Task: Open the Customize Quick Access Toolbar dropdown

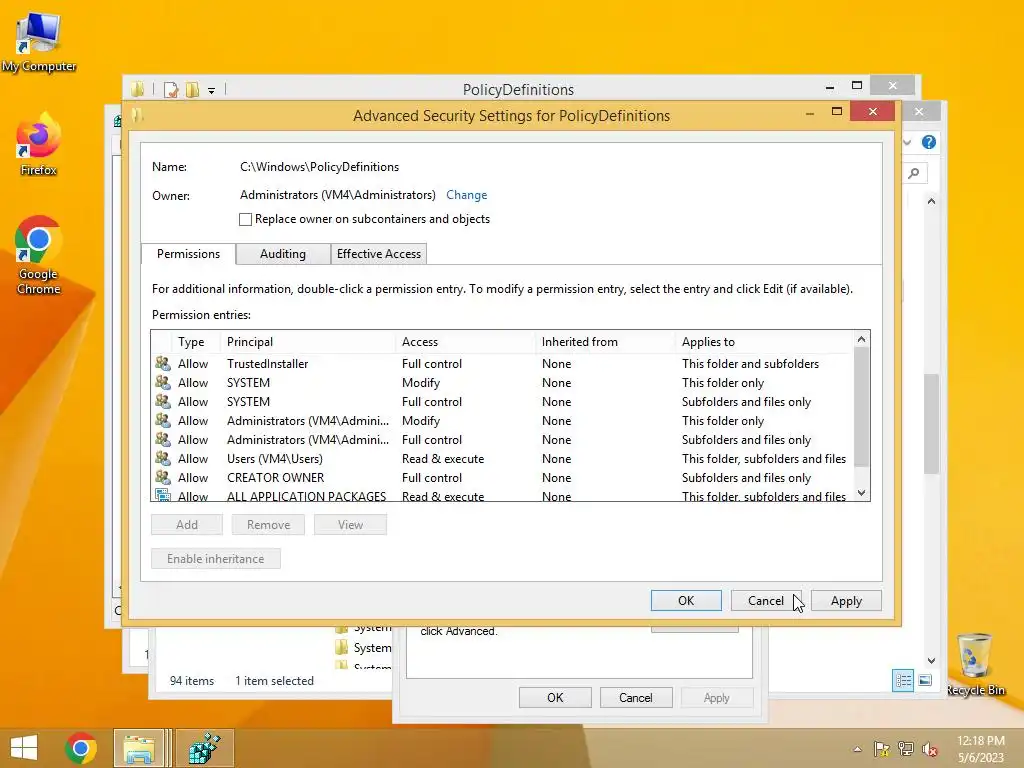Action: pos(212,90)
